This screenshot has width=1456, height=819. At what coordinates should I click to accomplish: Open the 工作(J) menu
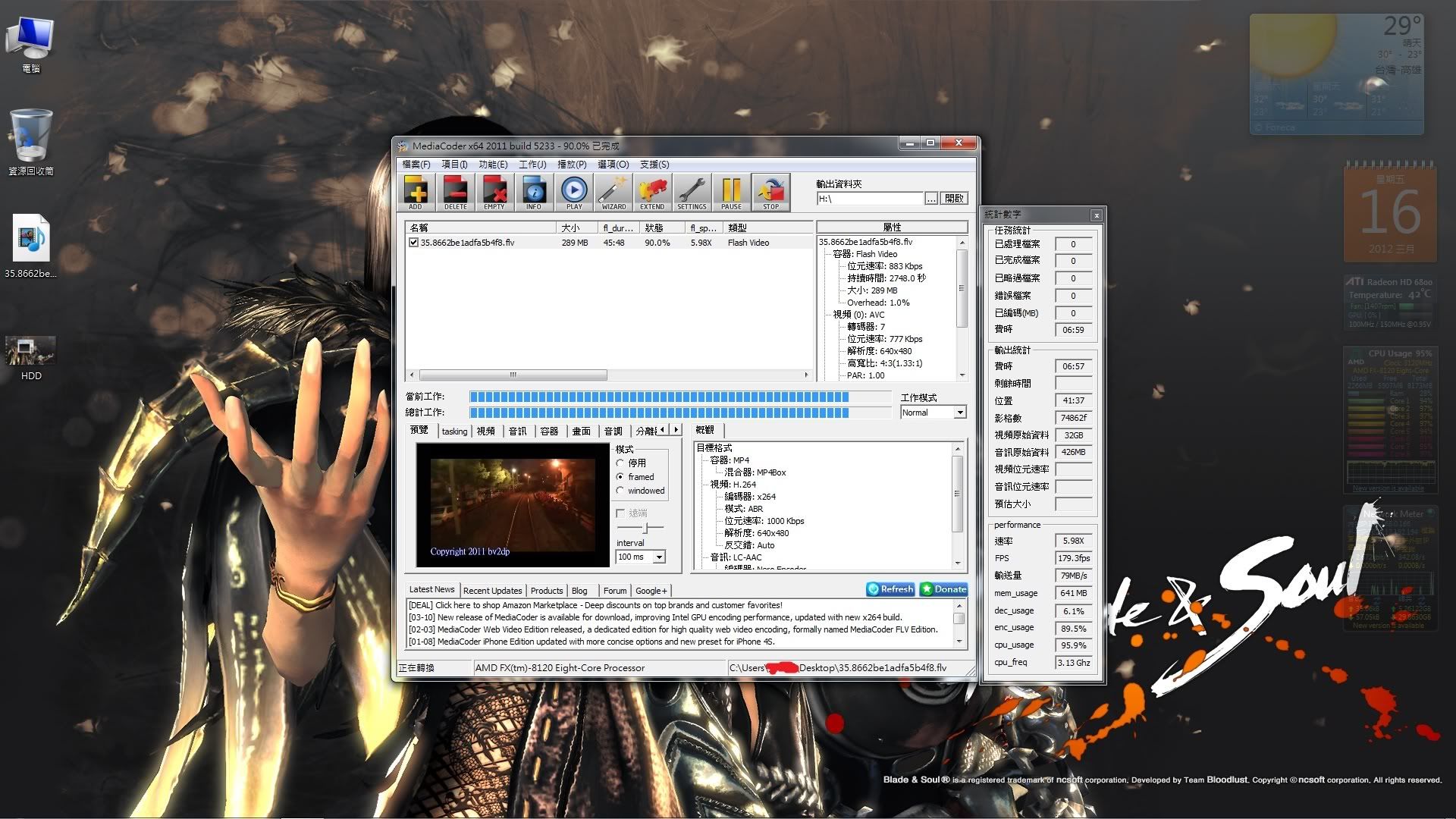click(x=532, y=165)
